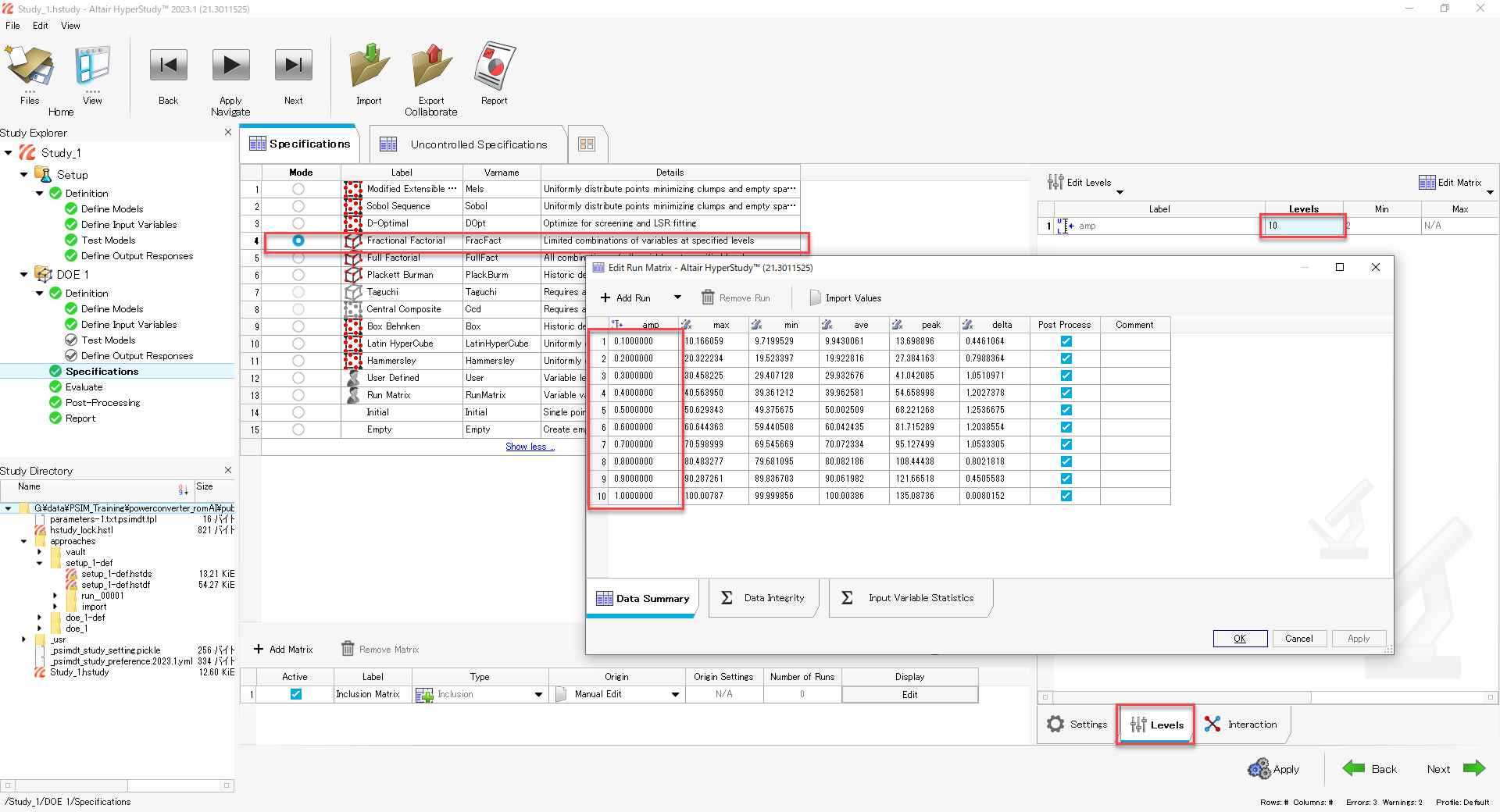This screenshot has height=812, width=1500.
Task: Click the DOE 1 node icon
Action: (44, 274)
